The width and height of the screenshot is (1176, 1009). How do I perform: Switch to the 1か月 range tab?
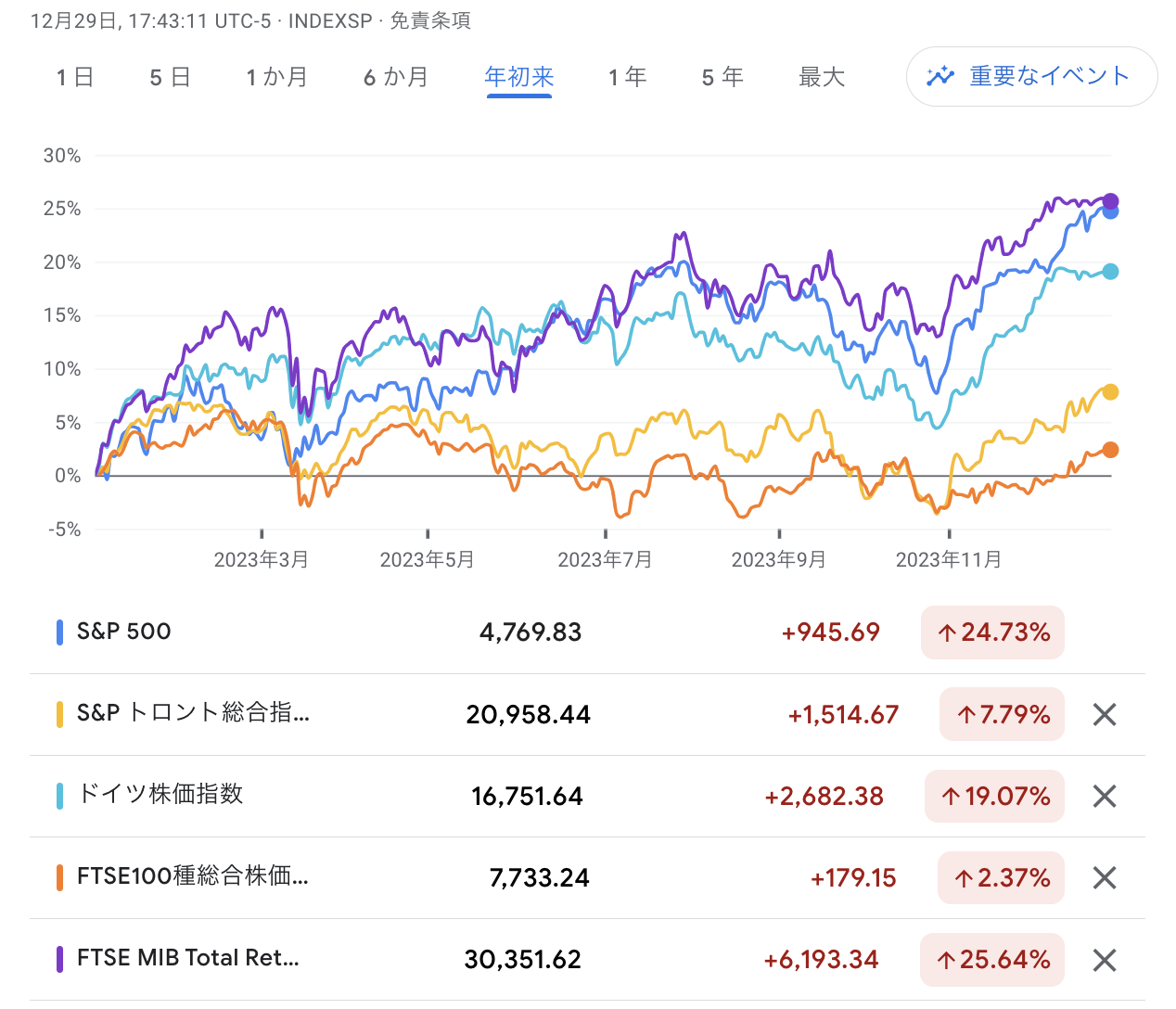[276, 77]
